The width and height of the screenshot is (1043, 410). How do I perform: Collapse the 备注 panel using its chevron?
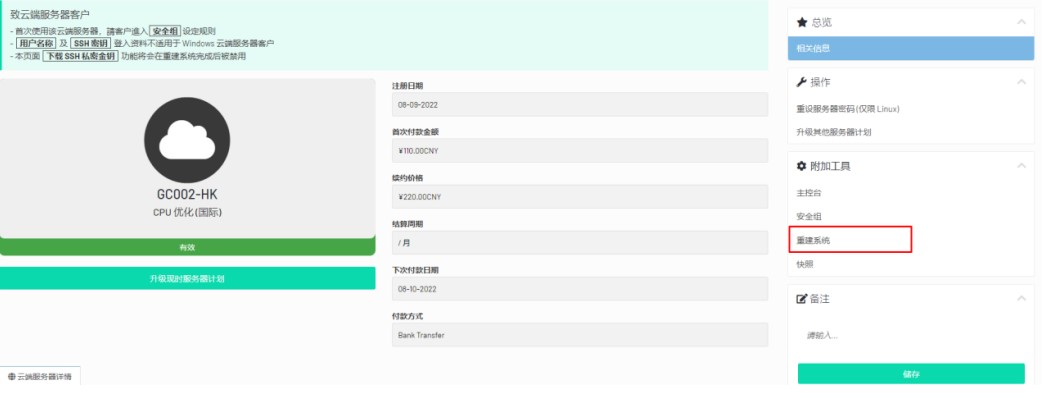tap(1020, 299)
